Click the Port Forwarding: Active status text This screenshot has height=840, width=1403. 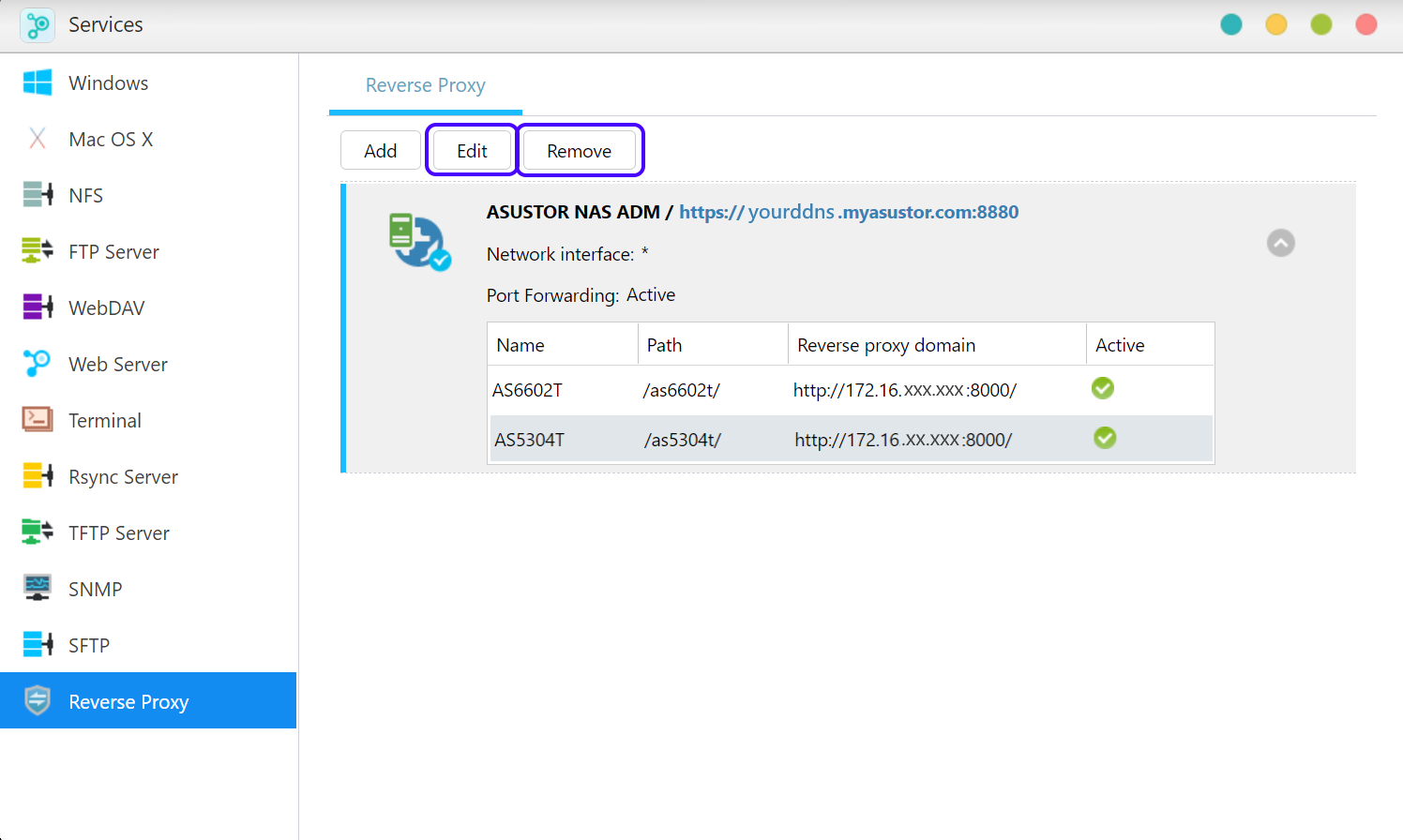pos(581,295)
